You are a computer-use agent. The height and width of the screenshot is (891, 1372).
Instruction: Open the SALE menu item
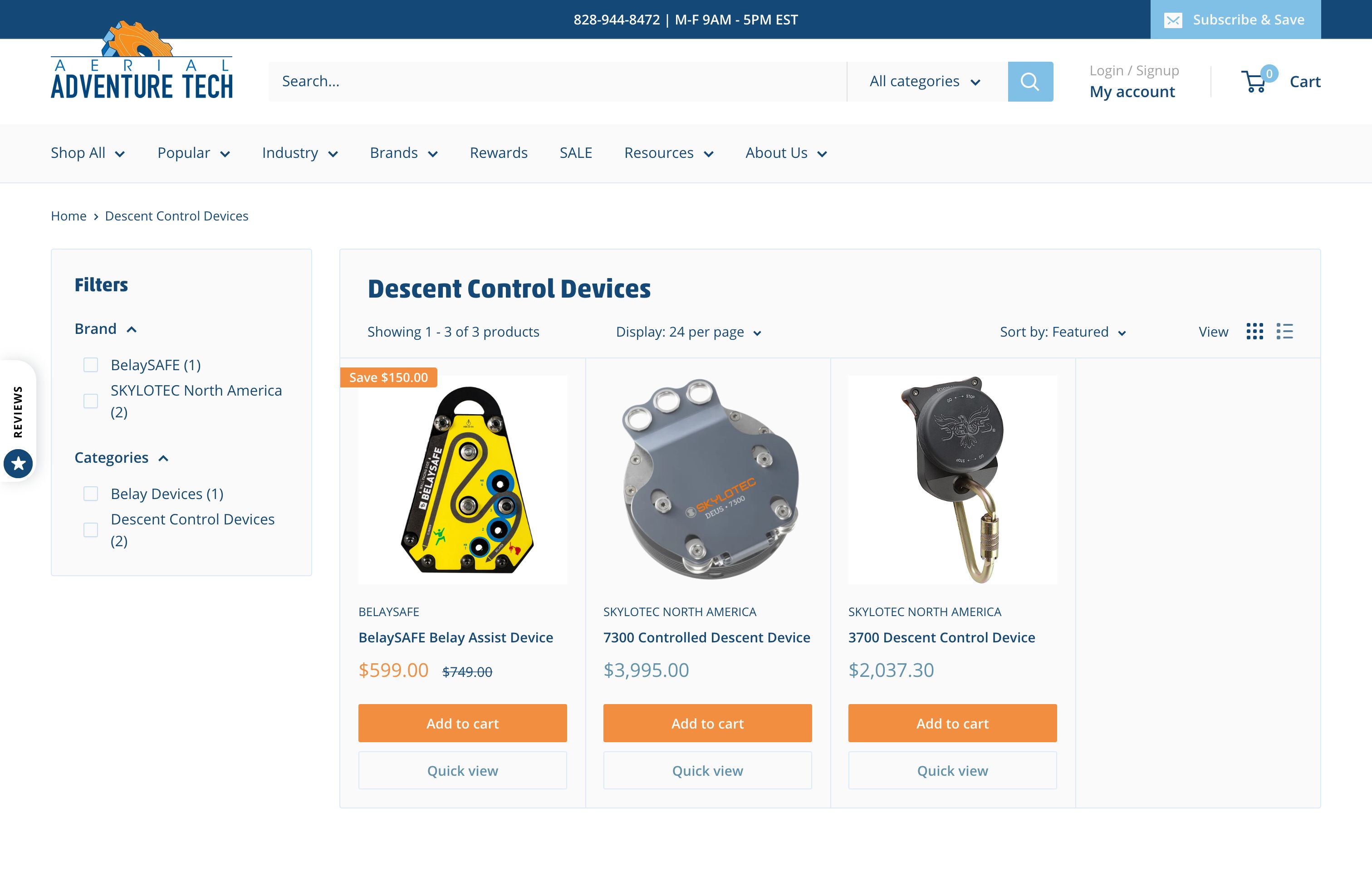pyautogui.click(x=575, y=153)
